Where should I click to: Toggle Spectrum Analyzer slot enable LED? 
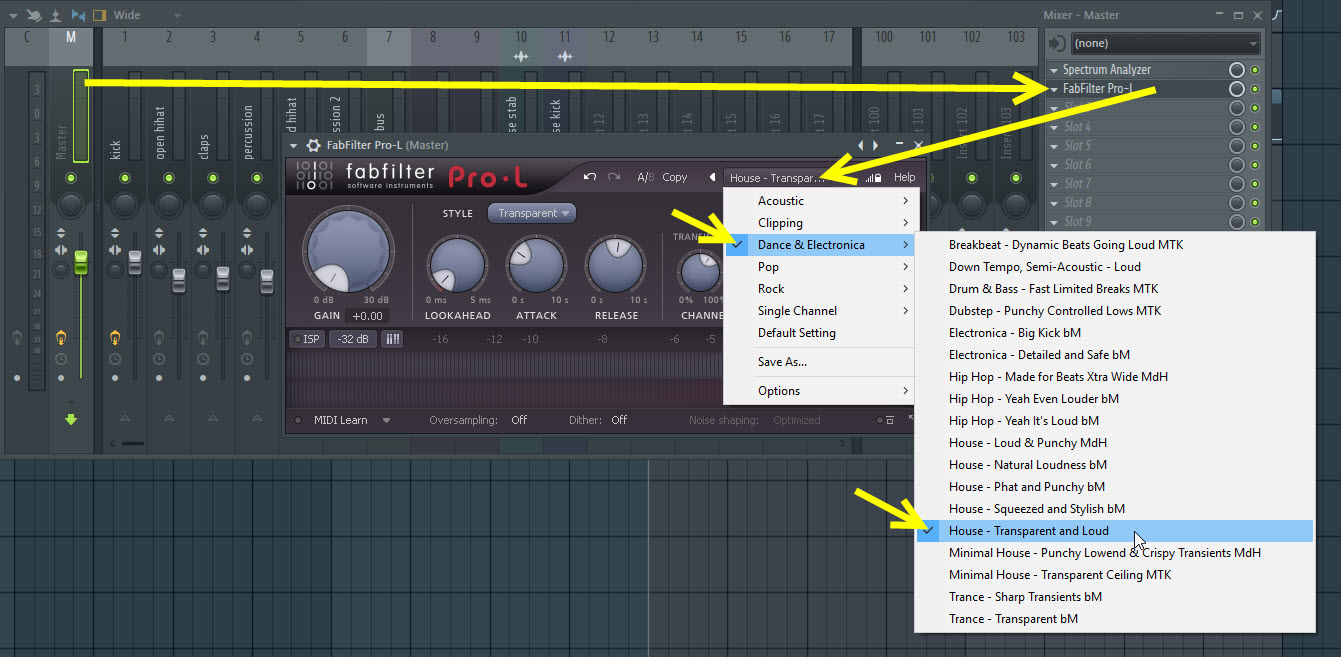click(1254, 70)
